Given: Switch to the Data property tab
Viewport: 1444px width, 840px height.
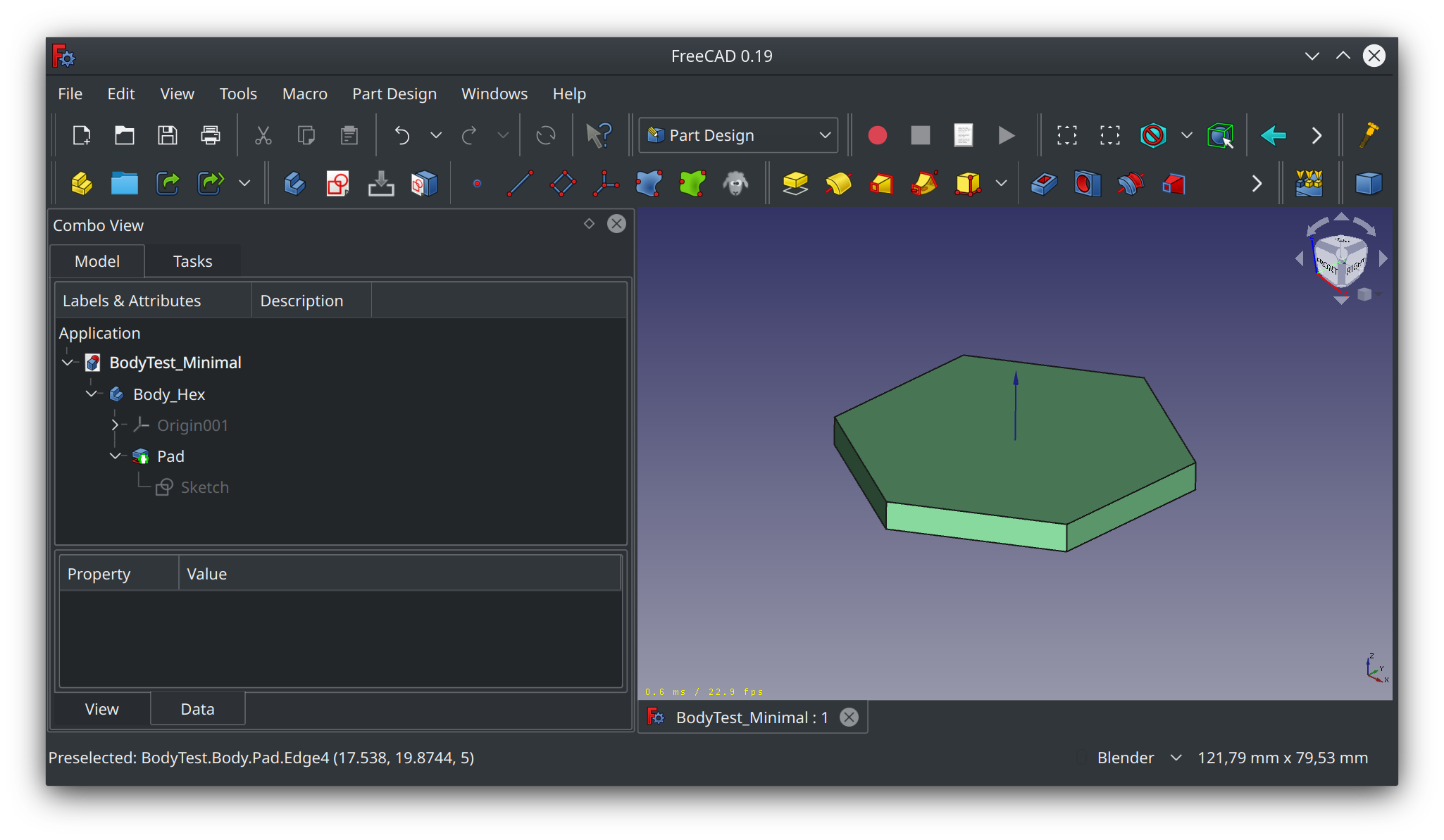Looking at the screenshot, I should (x=197, y=709).
